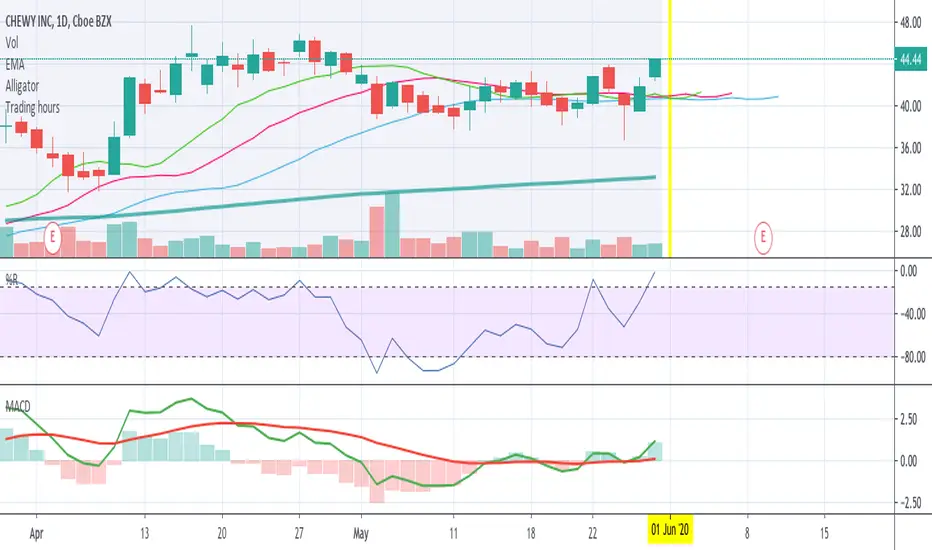Click the -80.00 level on %R axis
Viewport: 932px width, 550px height.
pos(912,357)
